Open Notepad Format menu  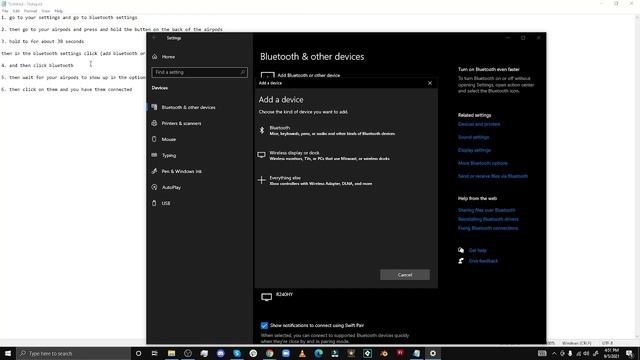pos(30,11)
